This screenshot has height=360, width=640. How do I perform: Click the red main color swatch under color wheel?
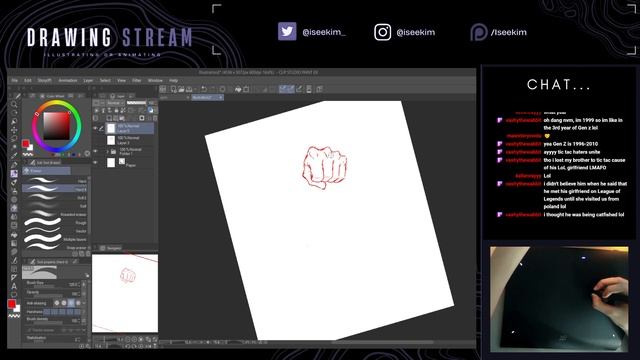pos(25,143)
